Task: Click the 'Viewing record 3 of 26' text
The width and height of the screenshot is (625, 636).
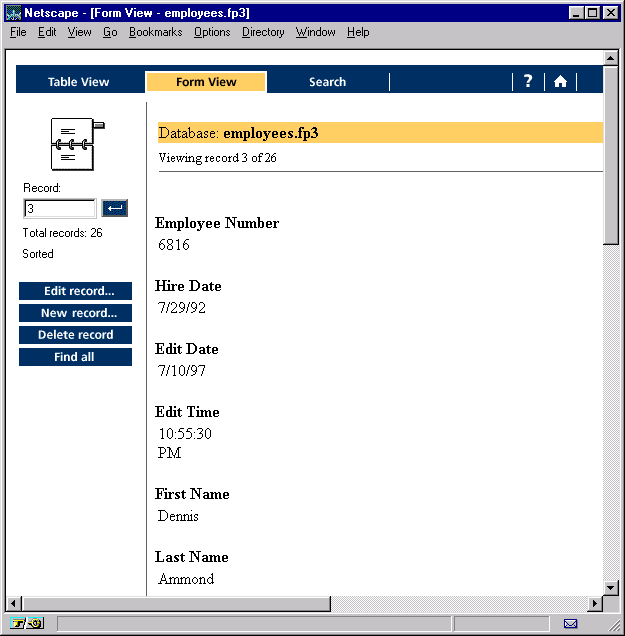Action: coord(217,158)
